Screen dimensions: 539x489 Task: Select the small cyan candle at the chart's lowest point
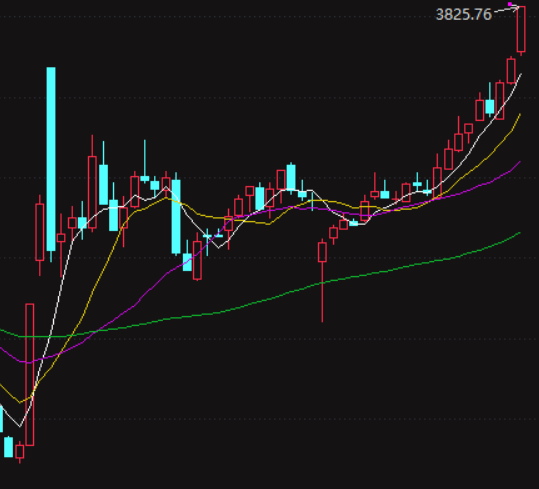coord(9,447)
